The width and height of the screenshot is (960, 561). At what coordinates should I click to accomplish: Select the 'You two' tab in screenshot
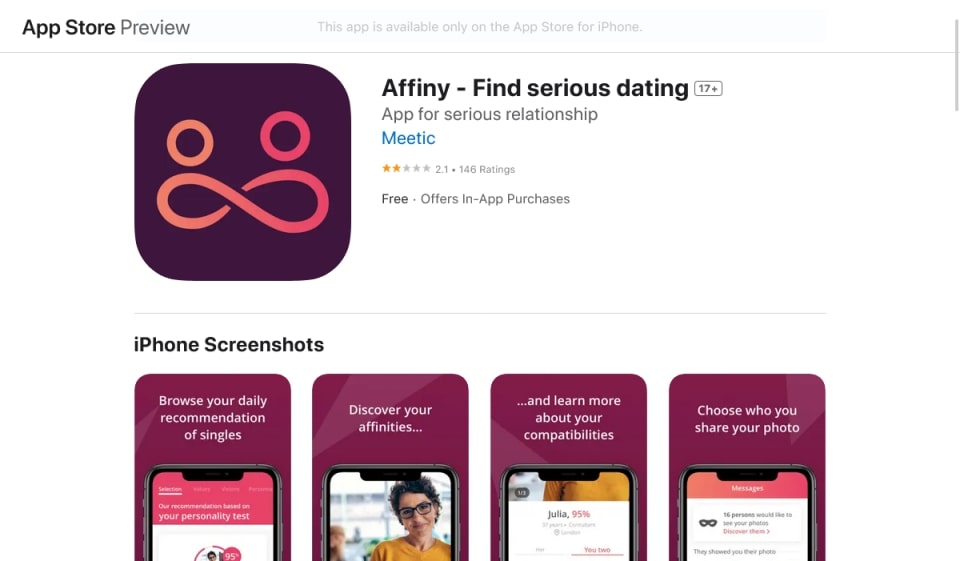[x=597, y=549]
